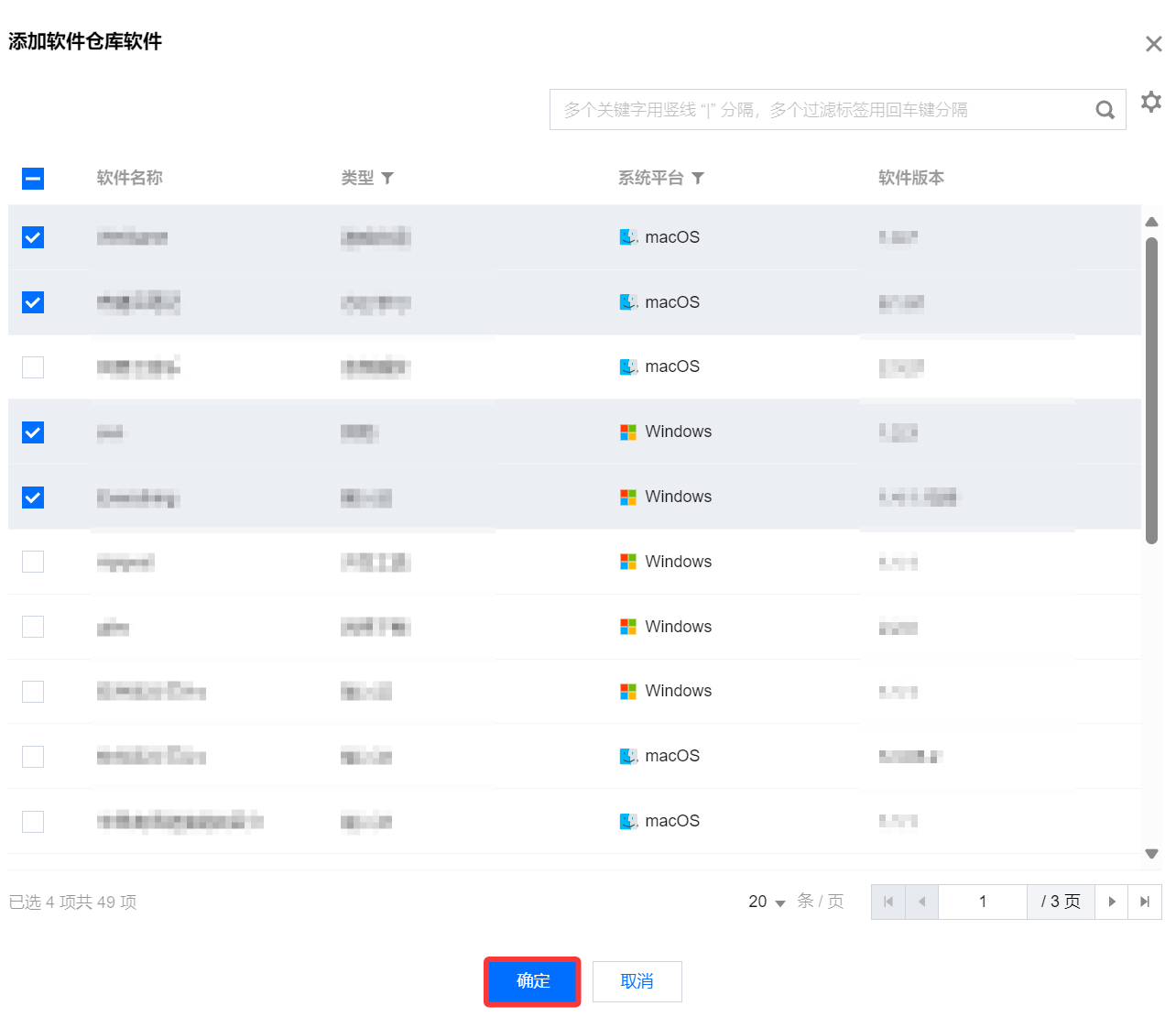Click the page number input box
Image resolution: width=1176 pixels, height=1017 pixels.
coord(982,902)
